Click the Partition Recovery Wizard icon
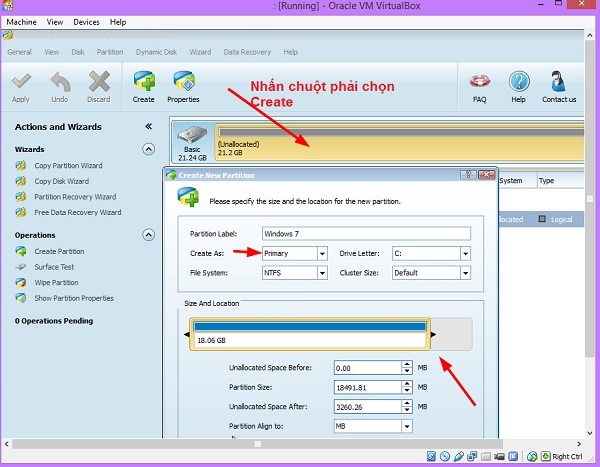This screenshot has width=600, height=467. tap(21, 197)
